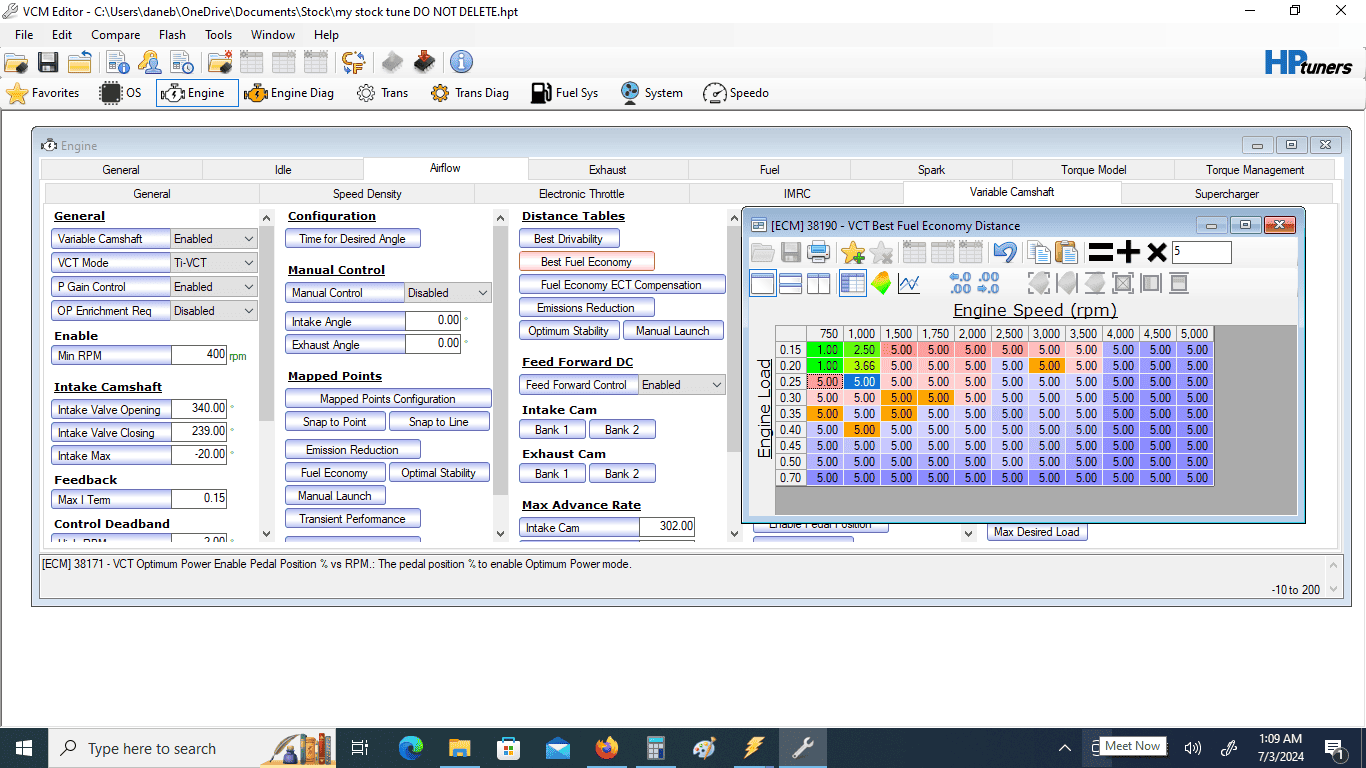The width and height of the screenshot is (1366, 768).
Task: Apply the equals (set value) operator
Action: click(1101, 252)
